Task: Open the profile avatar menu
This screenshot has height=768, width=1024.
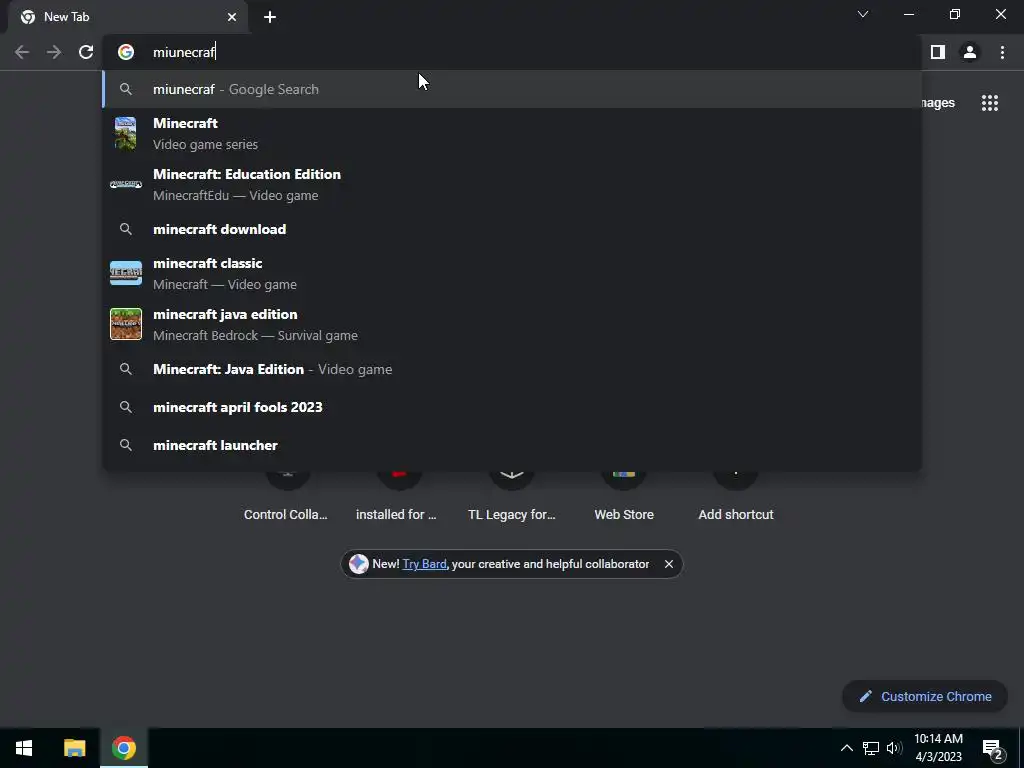Action: (970, 52)
